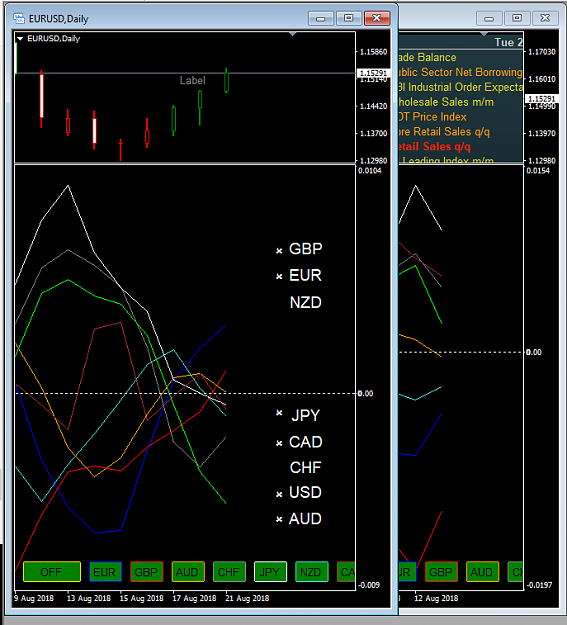Expand the EURUSD,Daily chart dropdown arrow
The image size is (567, 625).
(x=20, y=39)
